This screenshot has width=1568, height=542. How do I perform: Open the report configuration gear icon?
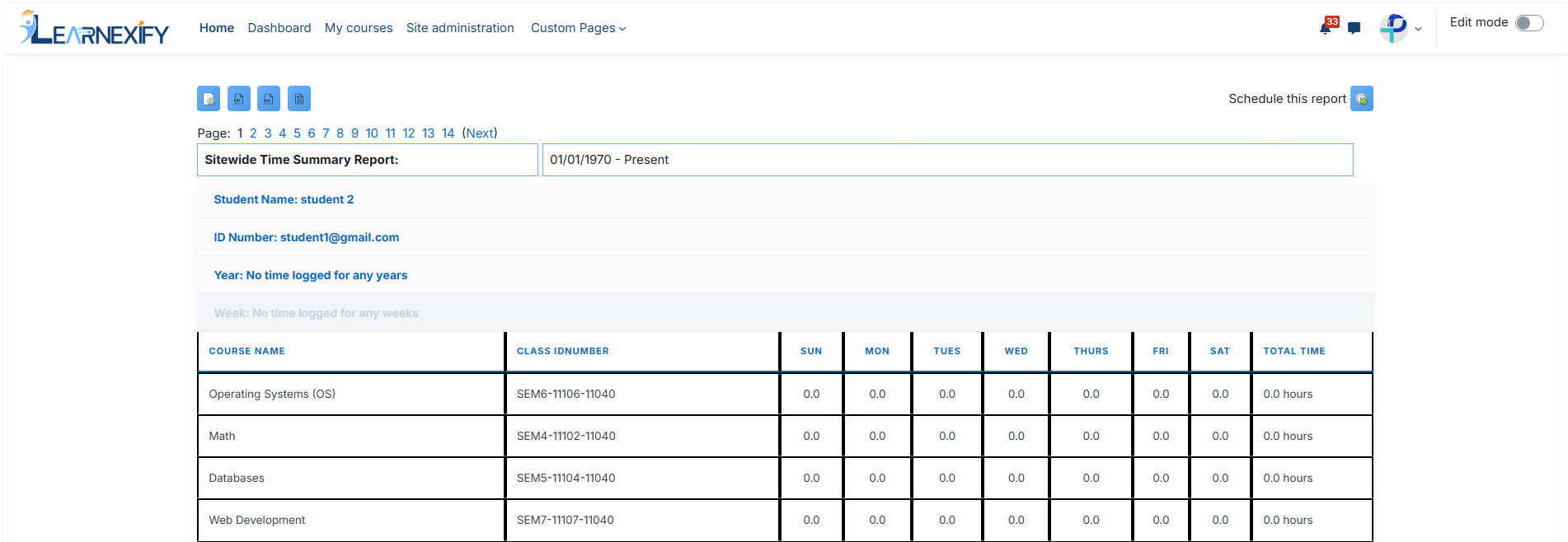[209, 99]
